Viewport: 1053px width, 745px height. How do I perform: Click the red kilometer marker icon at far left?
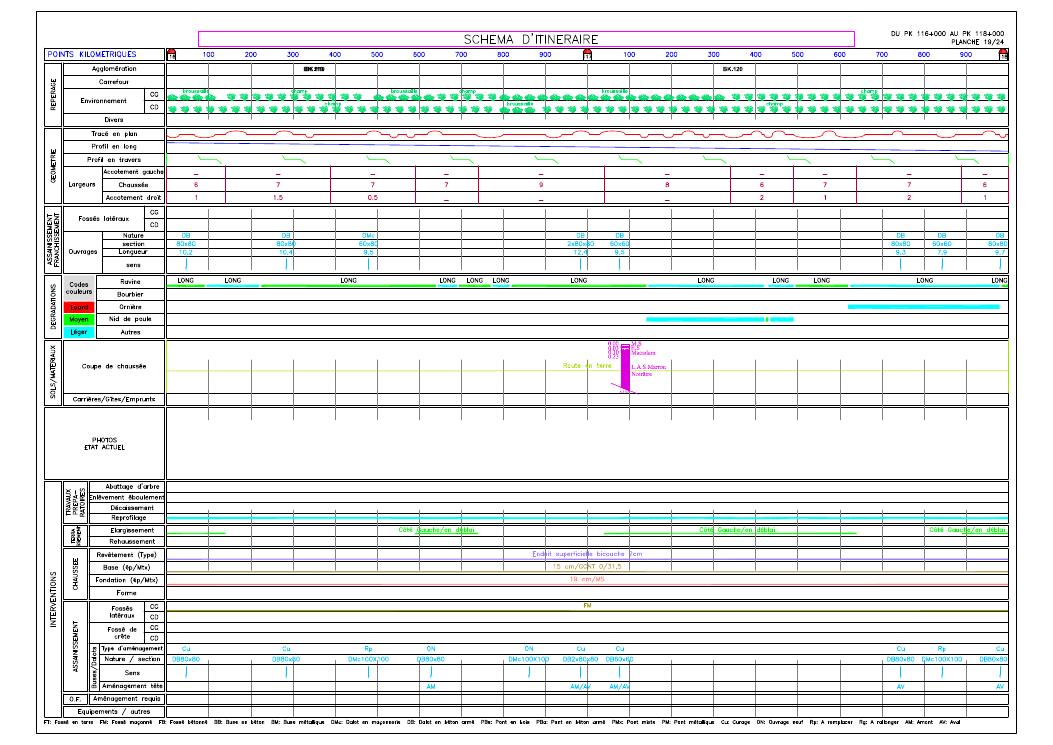(171, 55)
